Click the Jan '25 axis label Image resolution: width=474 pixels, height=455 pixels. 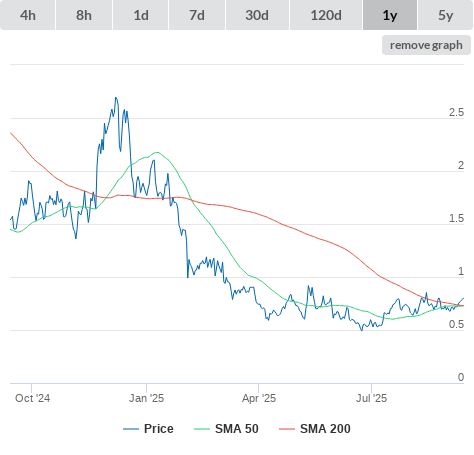pyautogui.click(x=146, y=398)
